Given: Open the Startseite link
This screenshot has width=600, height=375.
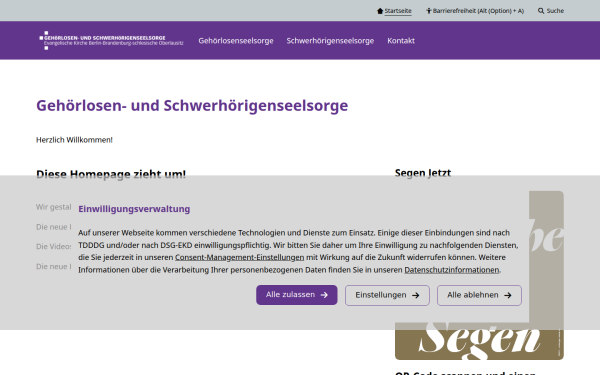Looking at the screenshot, I should point(398,11).
